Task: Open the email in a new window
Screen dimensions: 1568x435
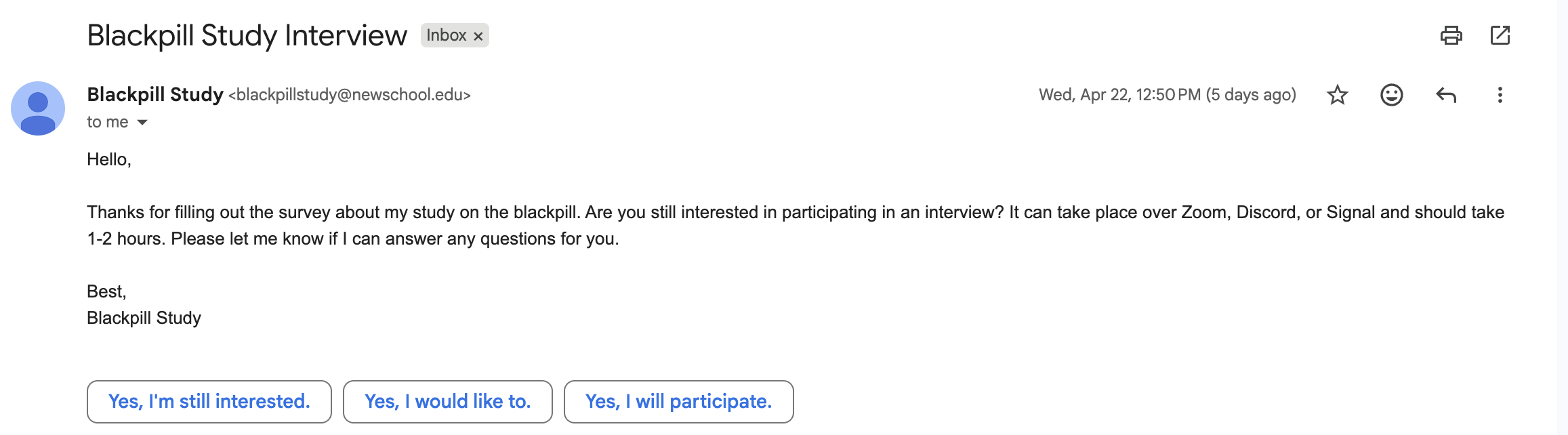Action: pos(1500,35)
